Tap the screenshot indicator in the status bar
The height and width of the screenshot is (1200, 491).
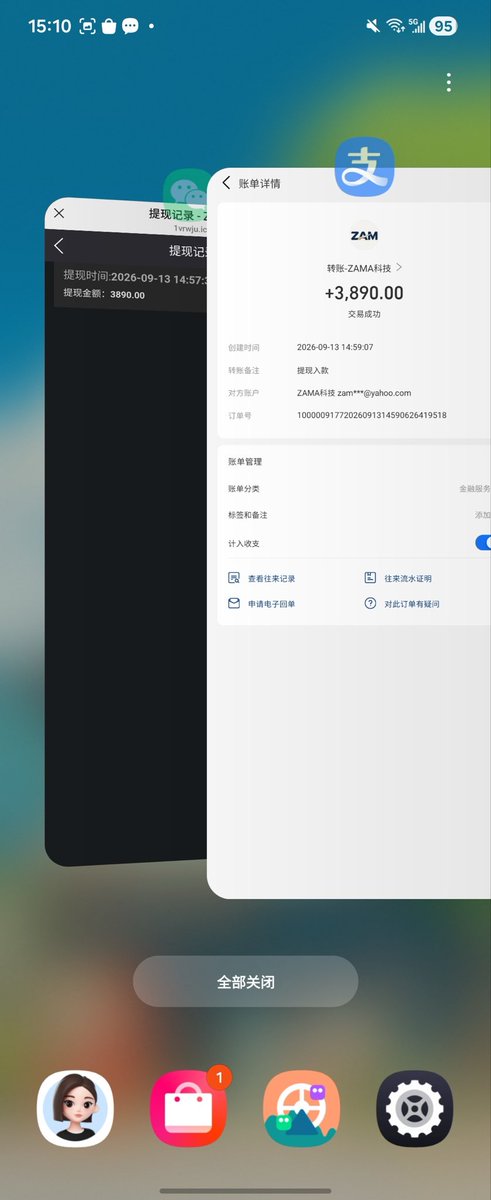click(87, 27)
